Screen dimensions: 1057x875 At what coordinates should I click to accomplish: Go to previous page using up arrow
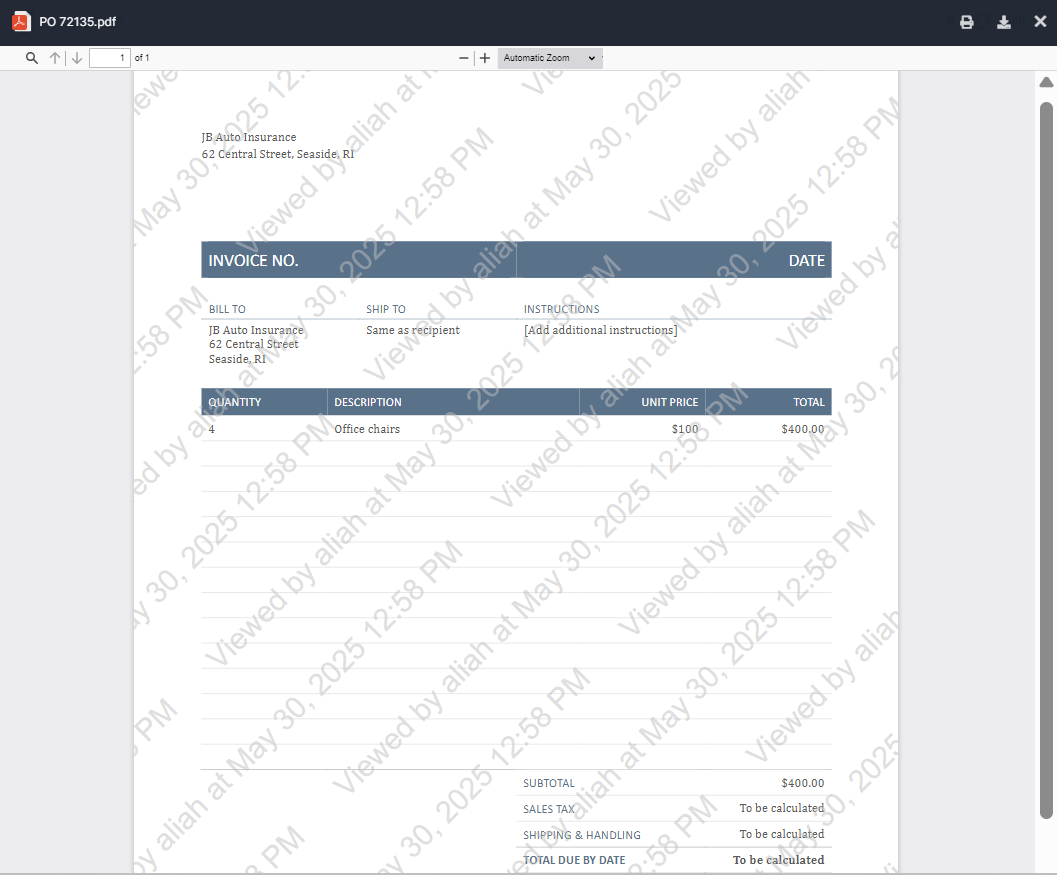55,58
